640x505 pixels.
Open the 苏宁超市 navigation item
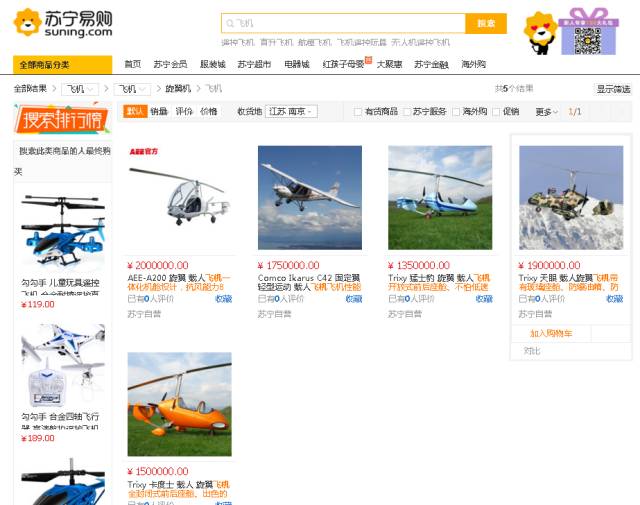(x=254, y=64)
